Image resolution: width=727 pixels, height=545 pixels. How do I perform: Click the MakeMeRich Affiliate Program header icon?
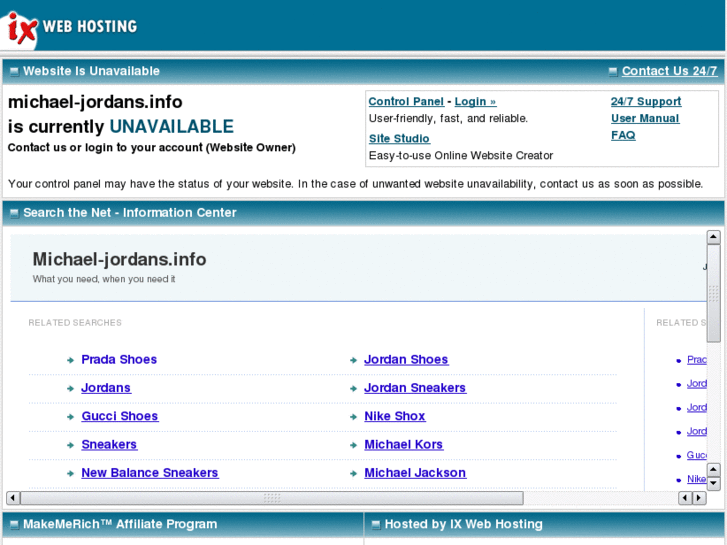pos(14,525)
